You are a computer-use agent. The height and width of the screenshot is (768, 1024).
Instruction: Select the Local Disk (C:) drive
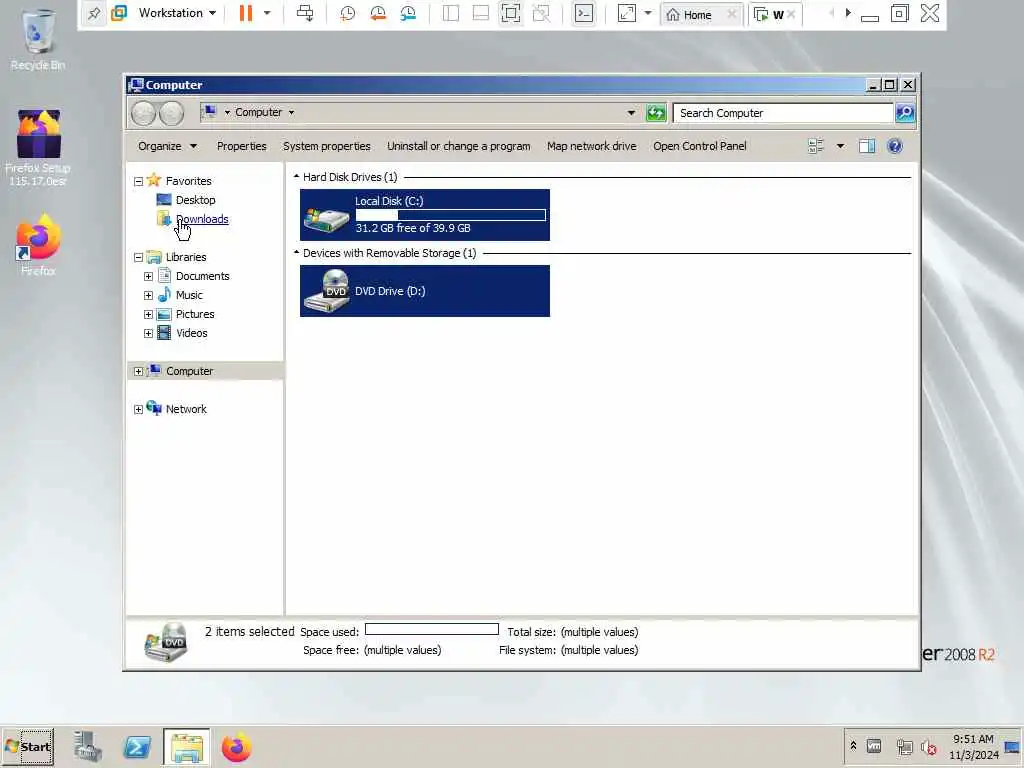[424, 215]
